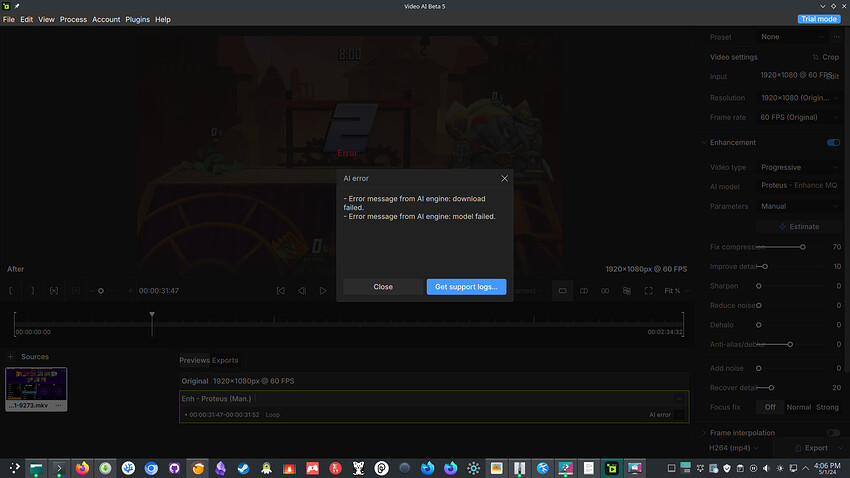
Task: Open the Edit menu
Action: pos(27,20)
